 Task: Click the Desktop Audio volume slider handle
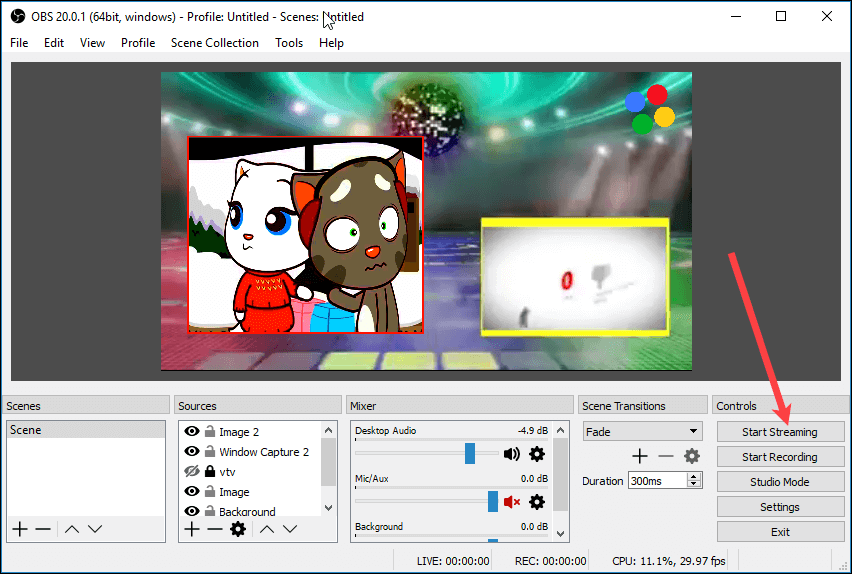click(x=470, y=453)
